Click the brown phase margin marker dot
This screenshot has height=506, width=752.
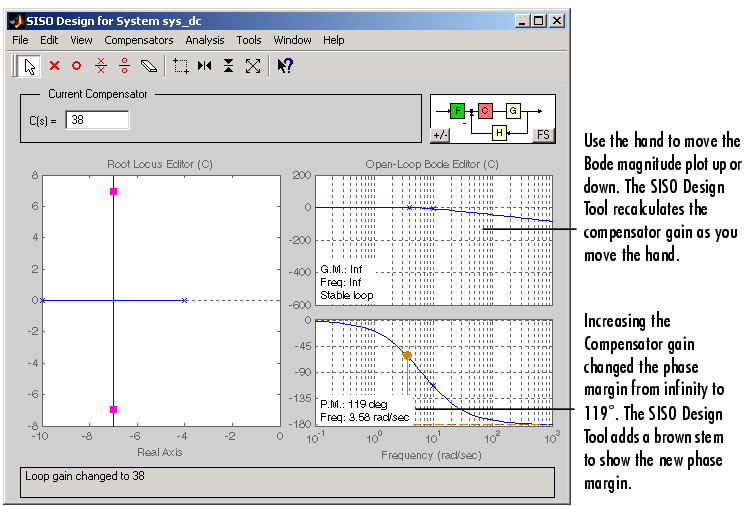(x=407, y=355)
